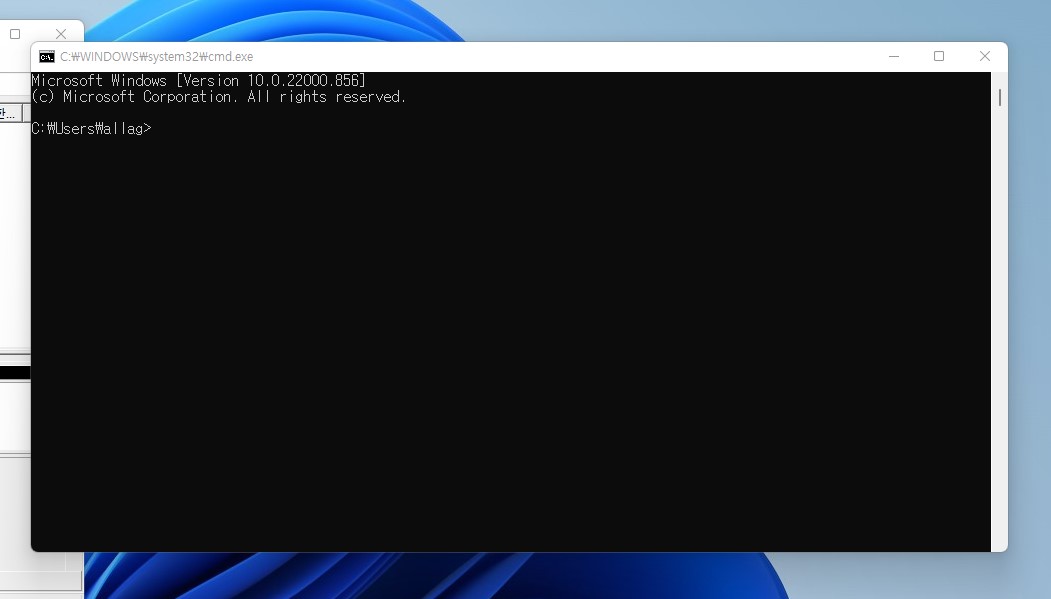Click the cmd.exe vertical scrollbar thumb
Image resolution: width=1051 pixels, height=599 pixels.
coord(999,97)
